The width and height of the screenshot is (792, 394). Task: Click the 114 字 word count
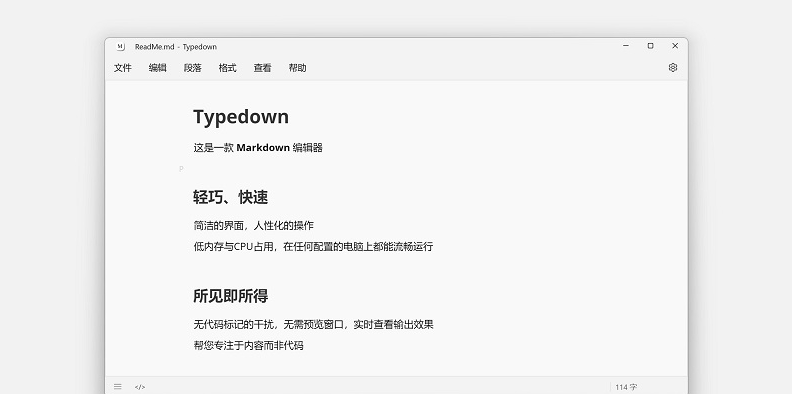click(626, 387)
